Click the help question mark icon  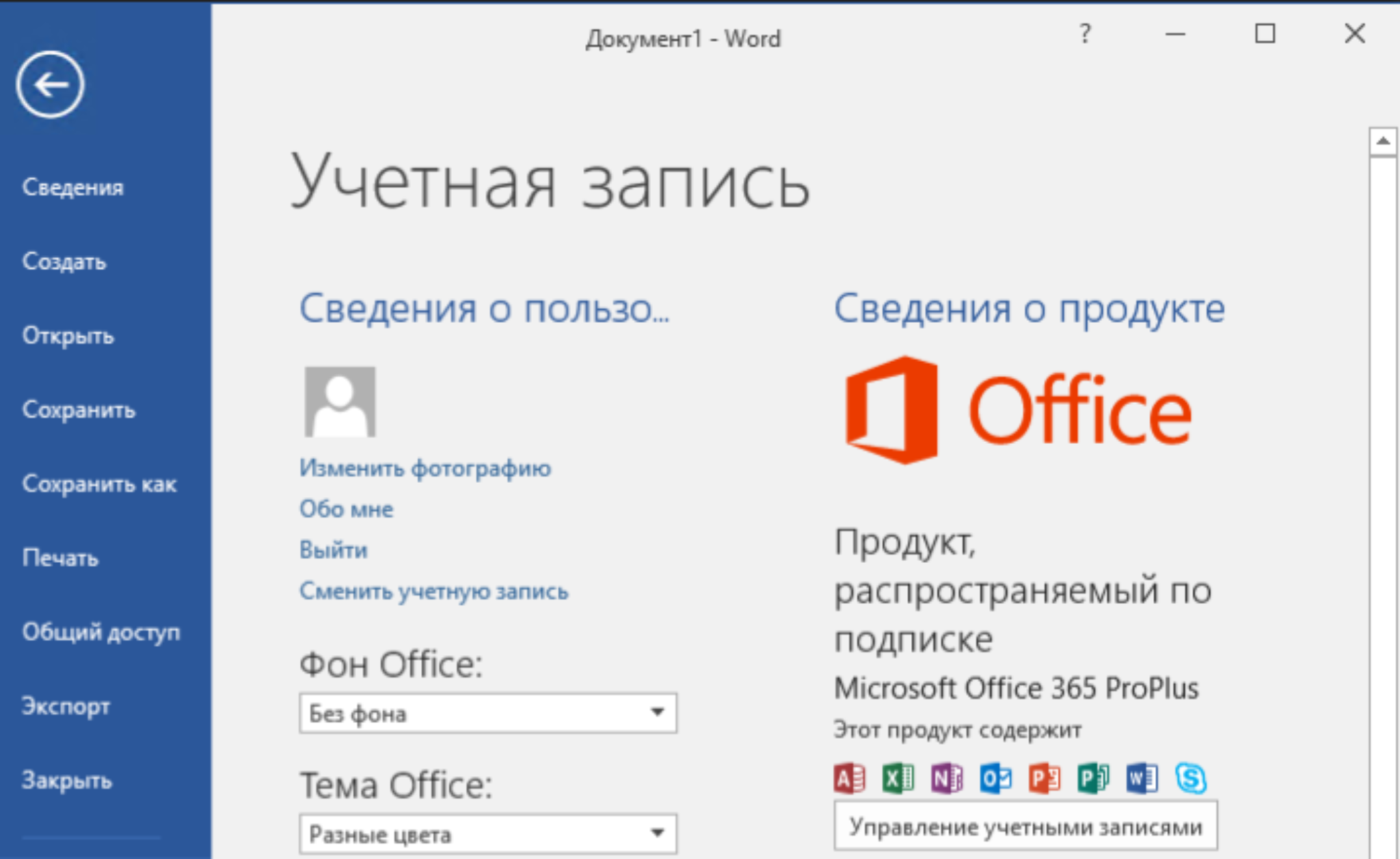point(1085,34)
